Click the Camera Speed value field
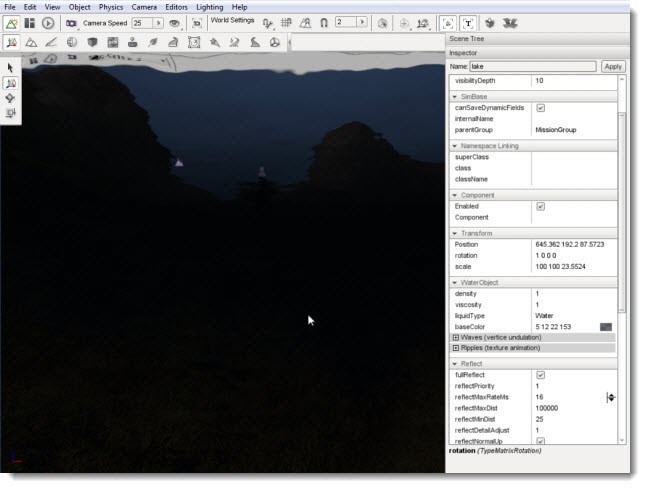Viewport: 645px width, 488px height. 142,23
